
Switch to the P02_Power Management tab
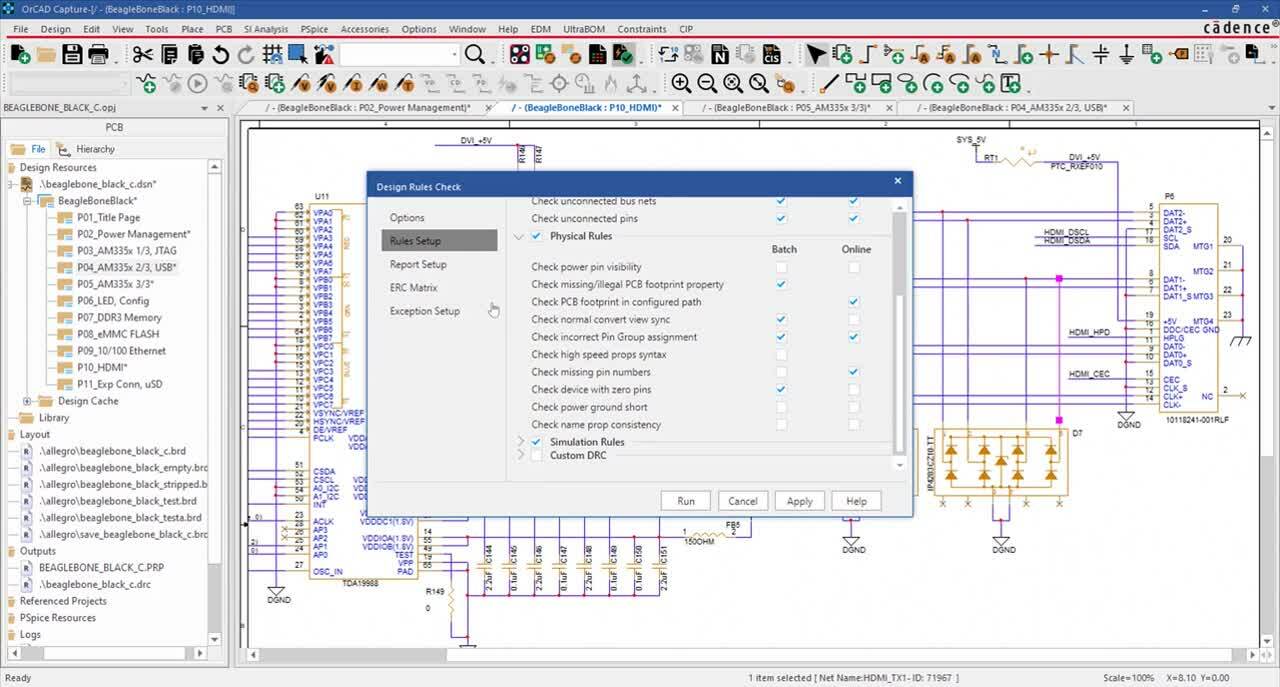coord(368,107)
